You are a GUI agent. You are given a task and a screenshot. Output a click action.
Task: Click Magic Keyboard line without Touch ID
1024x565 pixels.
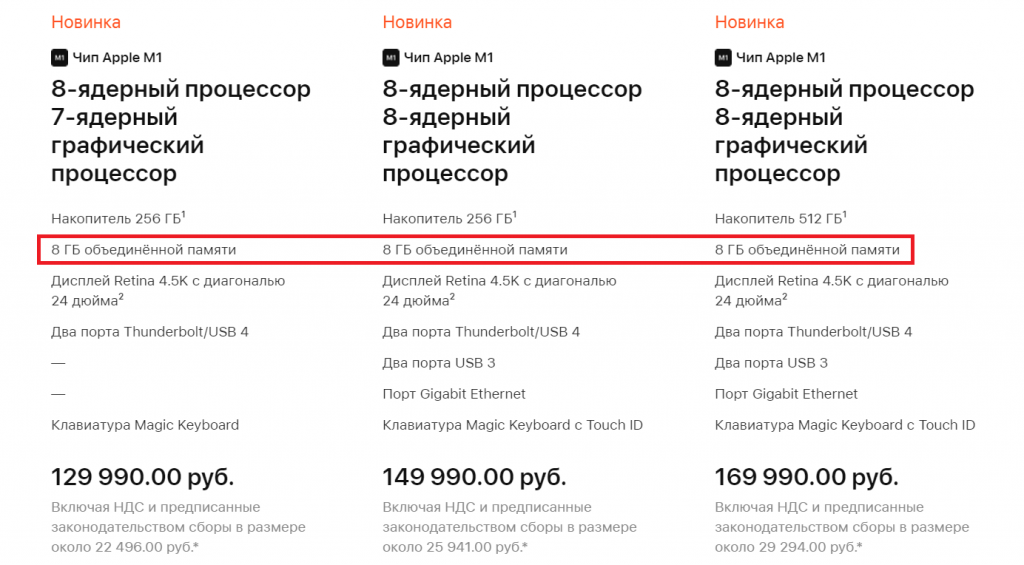145,425
